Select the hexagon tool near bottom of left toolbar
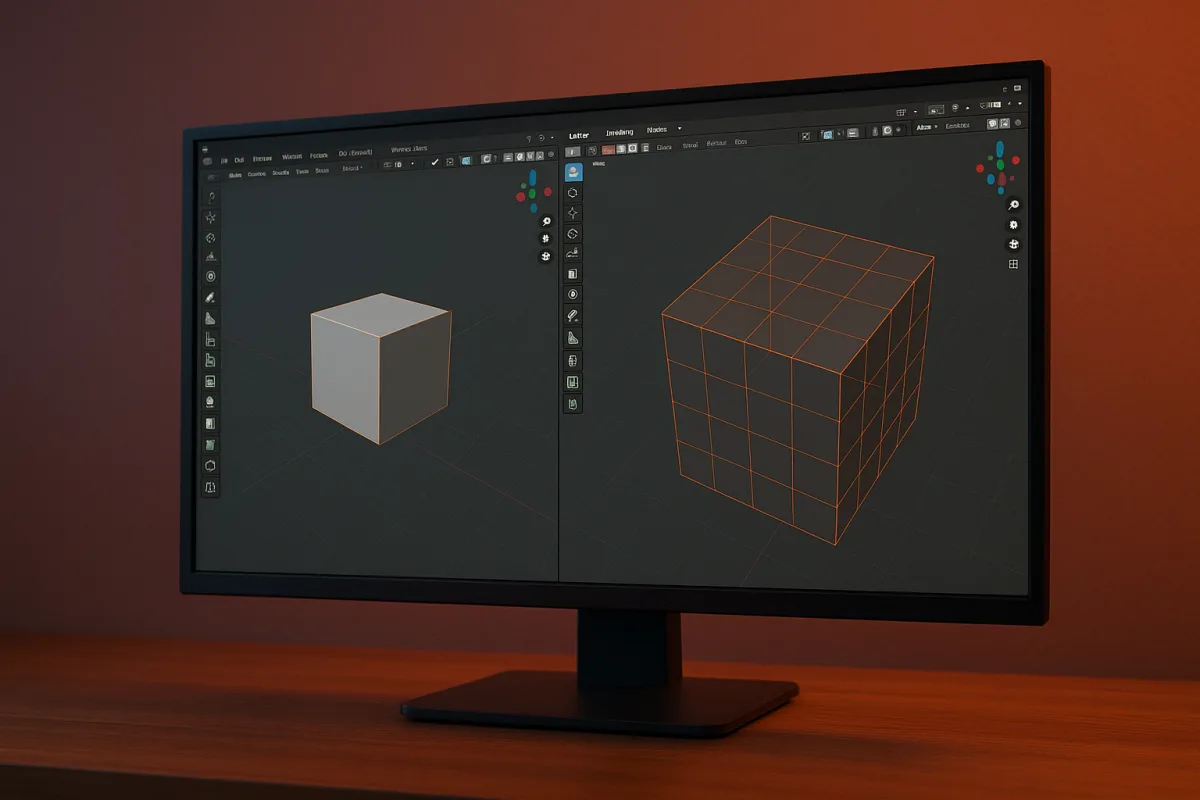 coord(211,465)
